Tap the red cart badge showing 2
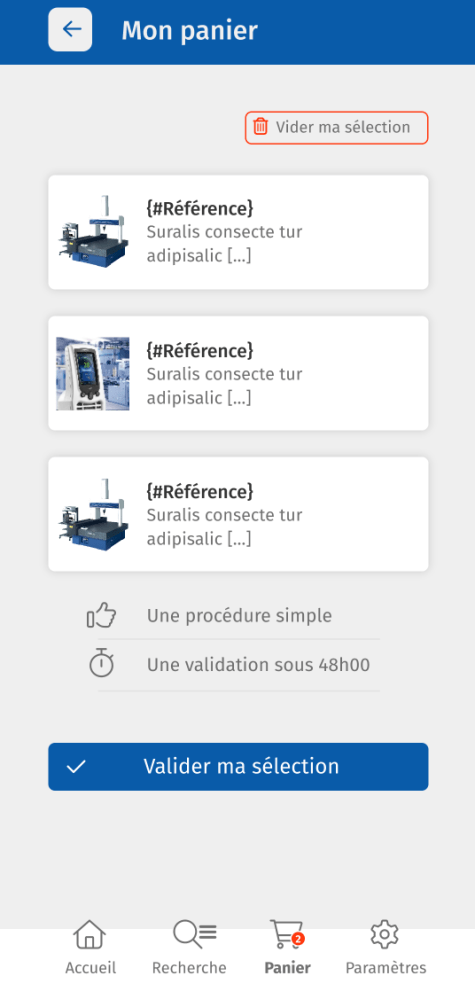Screen dimensions: 475x999 (298, 938)
